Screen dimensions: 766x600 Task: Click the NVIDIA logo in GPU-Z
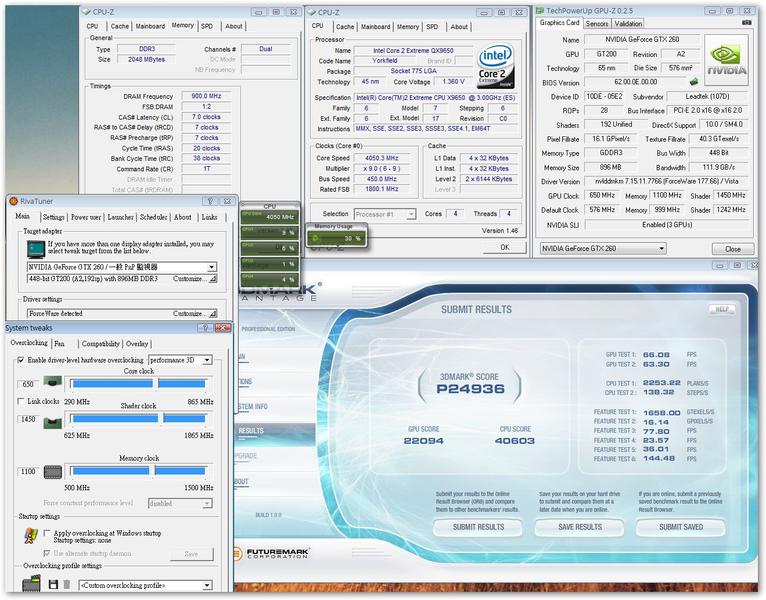[x=727, y=61]
